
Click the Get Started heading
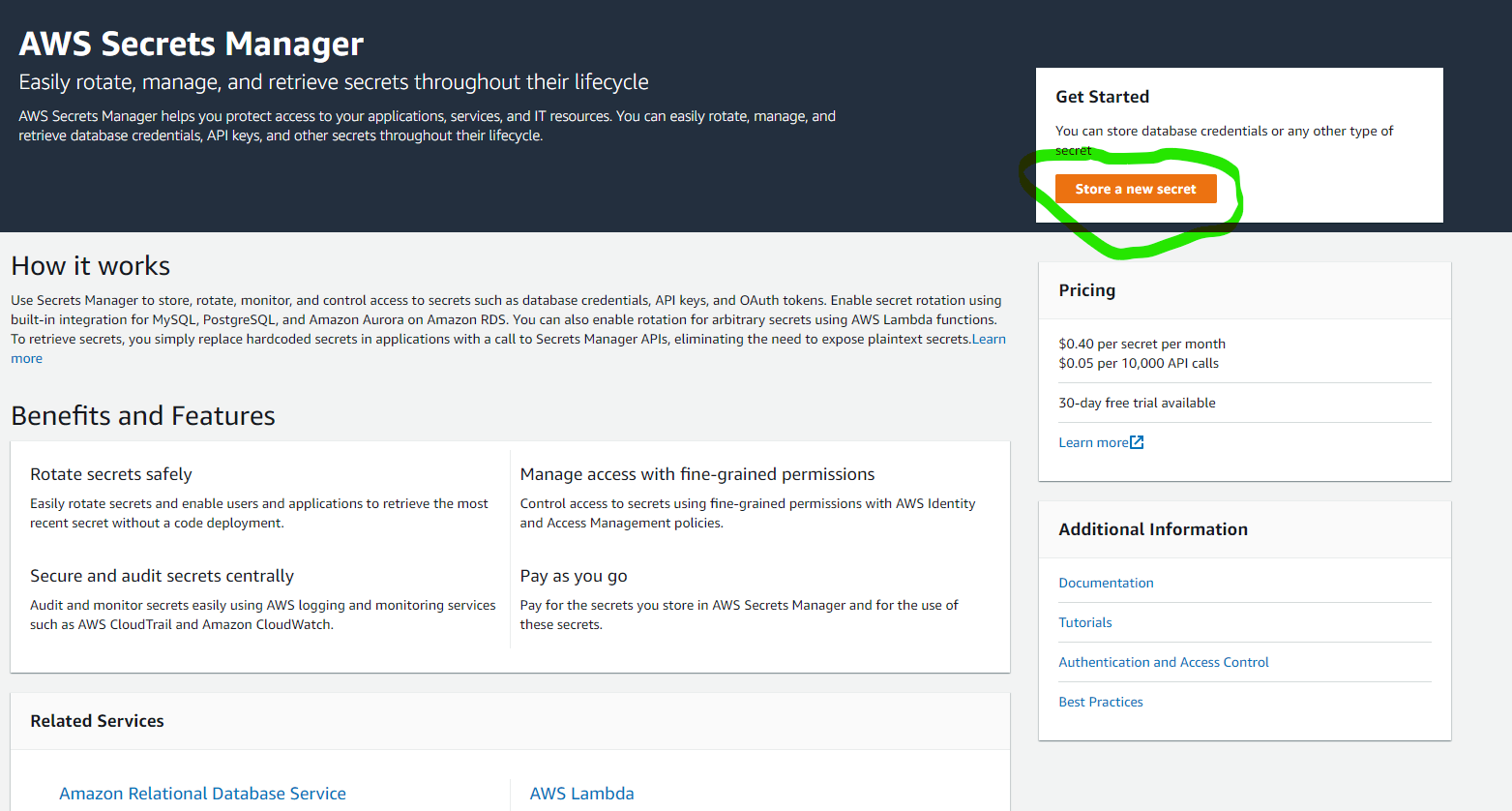1102,96
